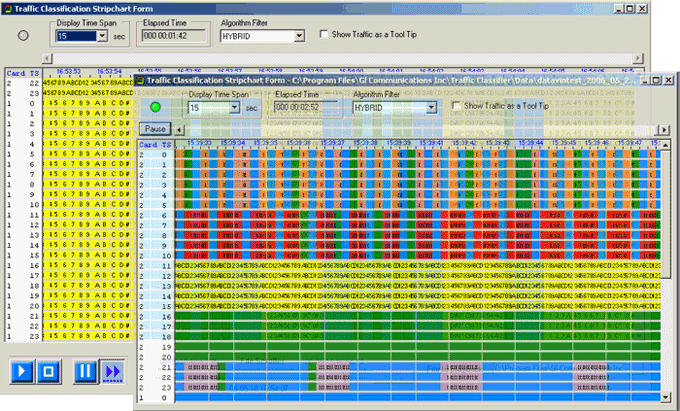The height and width of the screenshot is (411, 680).
Task: Click the Pause button in the front window
Action: (155, 129)
